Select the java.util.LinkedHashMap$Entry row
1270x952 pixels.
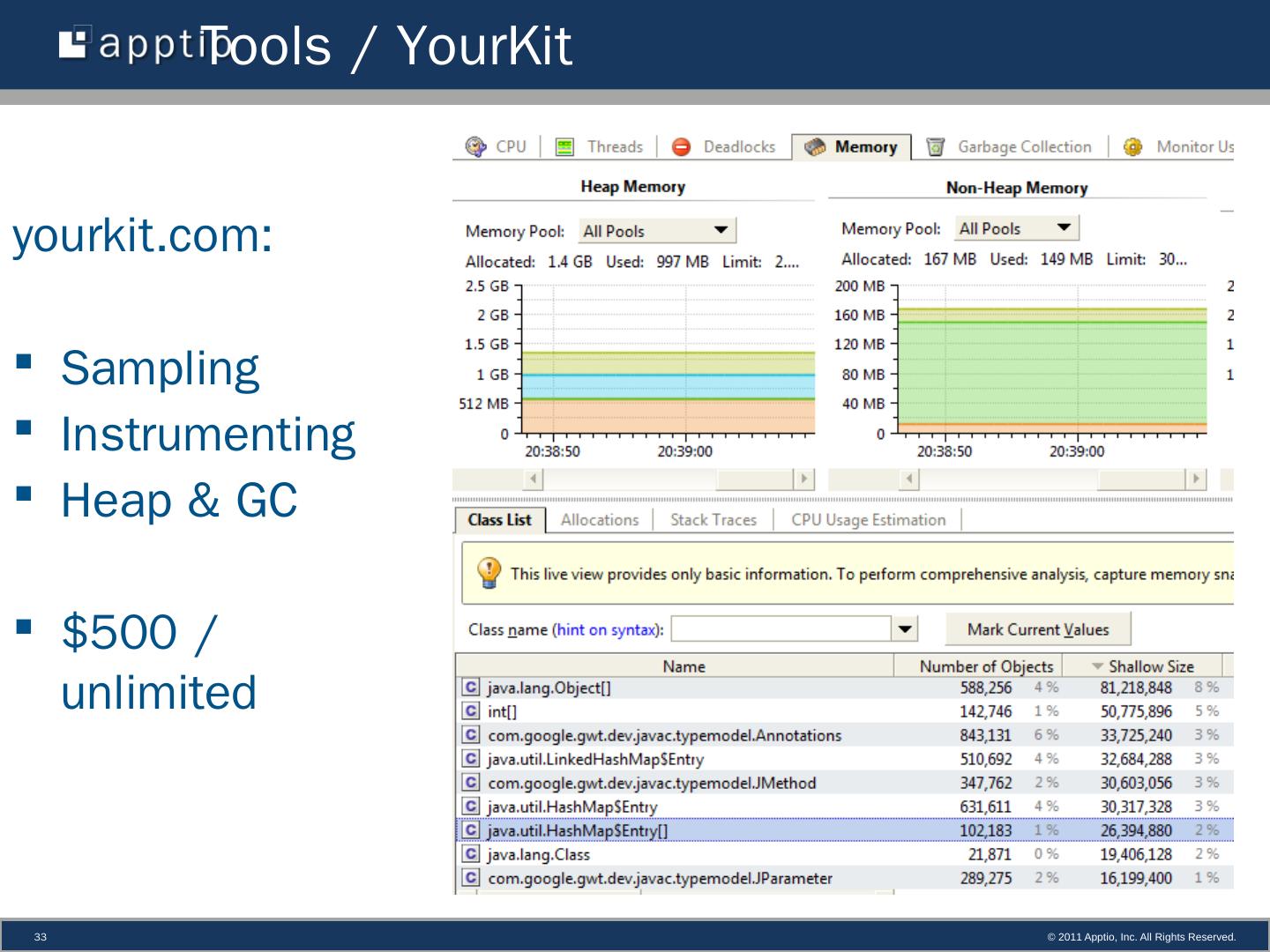pyautogui.click(x=844, y=759)
